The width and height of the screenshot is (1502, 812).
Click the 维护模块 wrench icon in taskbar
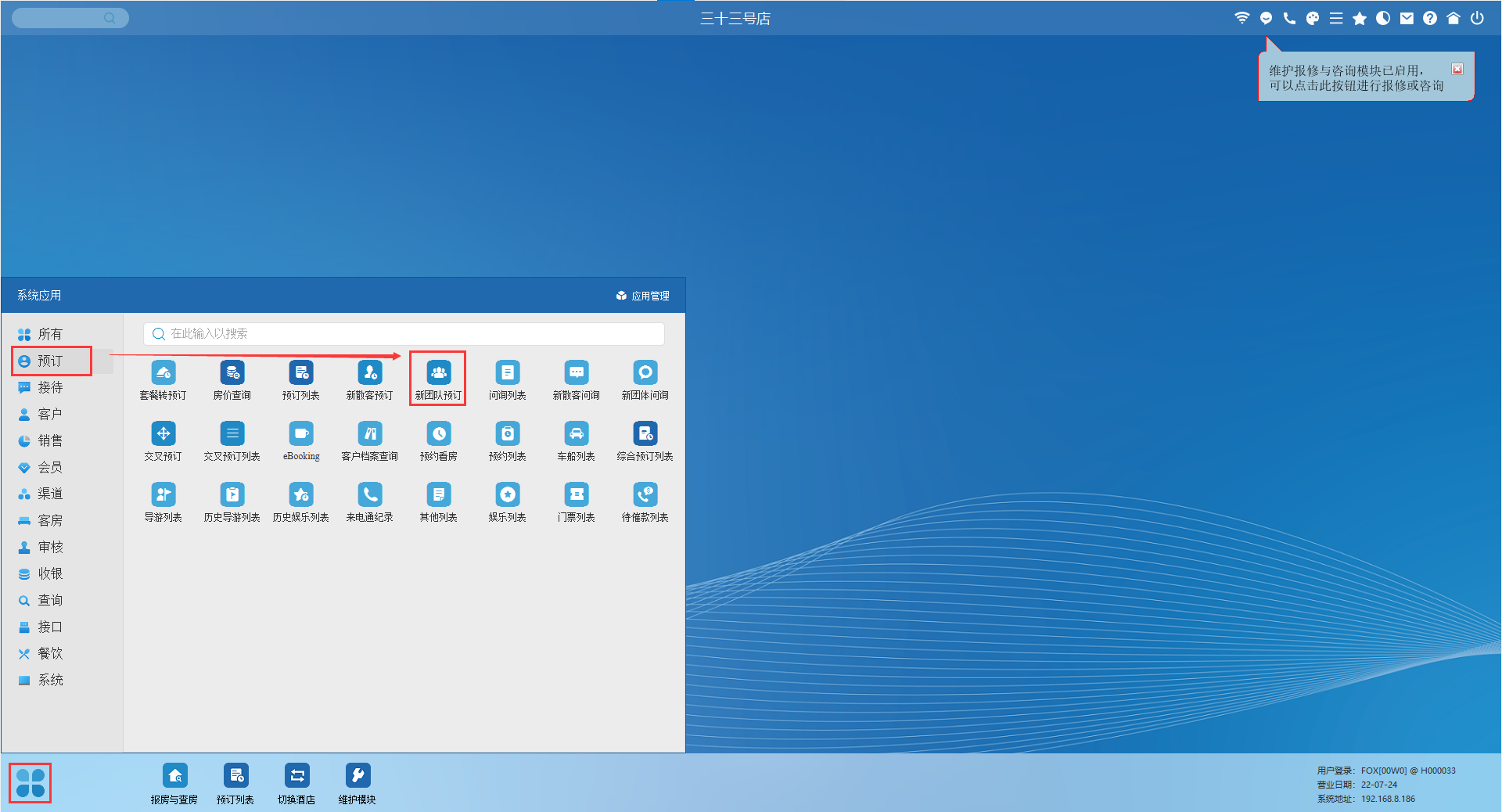[x=358, y=776]
